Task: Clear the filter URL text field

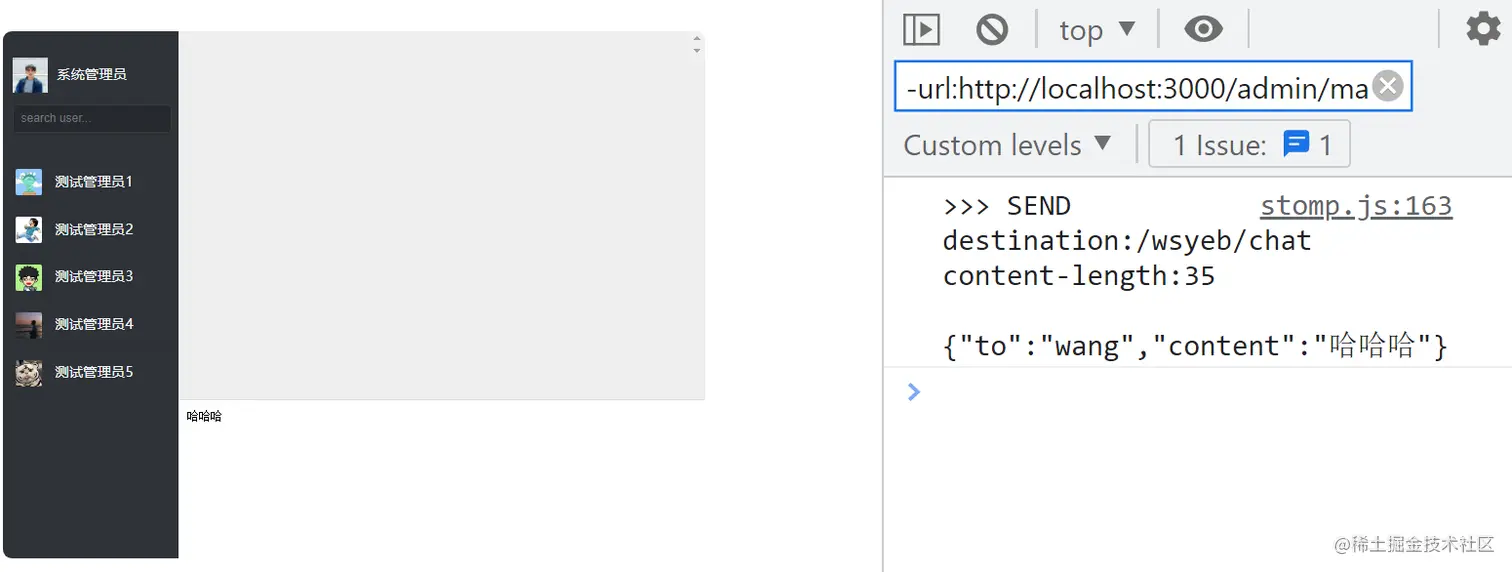Action: pyautogui.click(x=1388, y=88)
